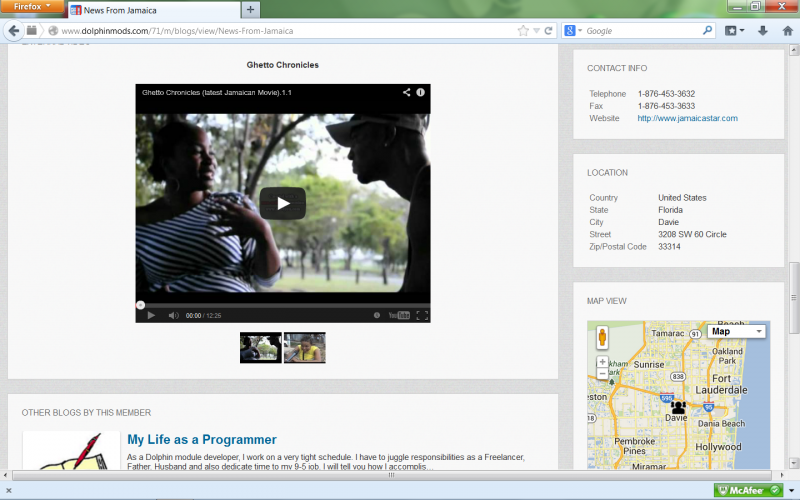The image size is (800, 500).
Task: Click the street value 3208 SW 60 Circle
Action: (692, 235)
